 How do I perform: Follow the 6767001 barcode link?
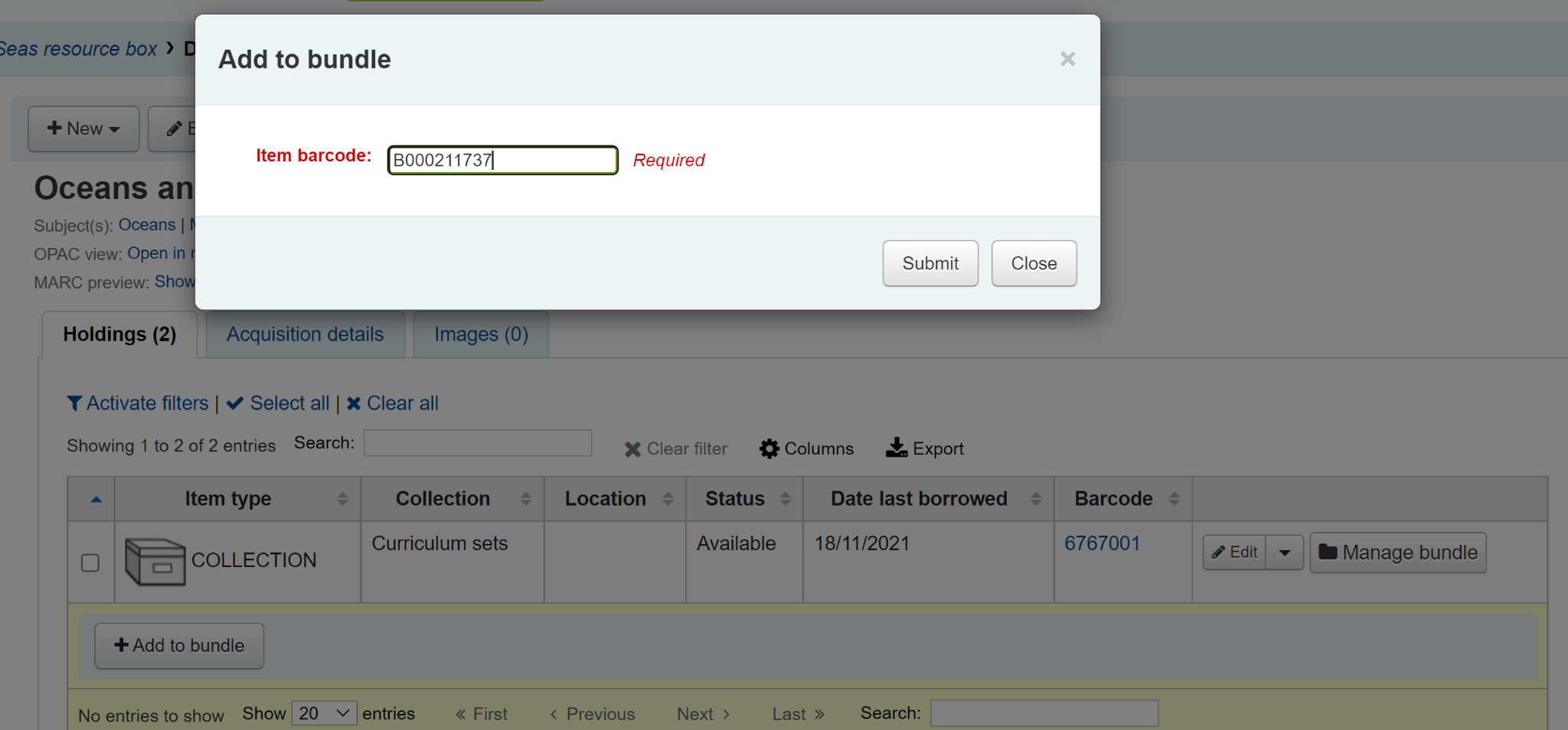[1102, 543]
